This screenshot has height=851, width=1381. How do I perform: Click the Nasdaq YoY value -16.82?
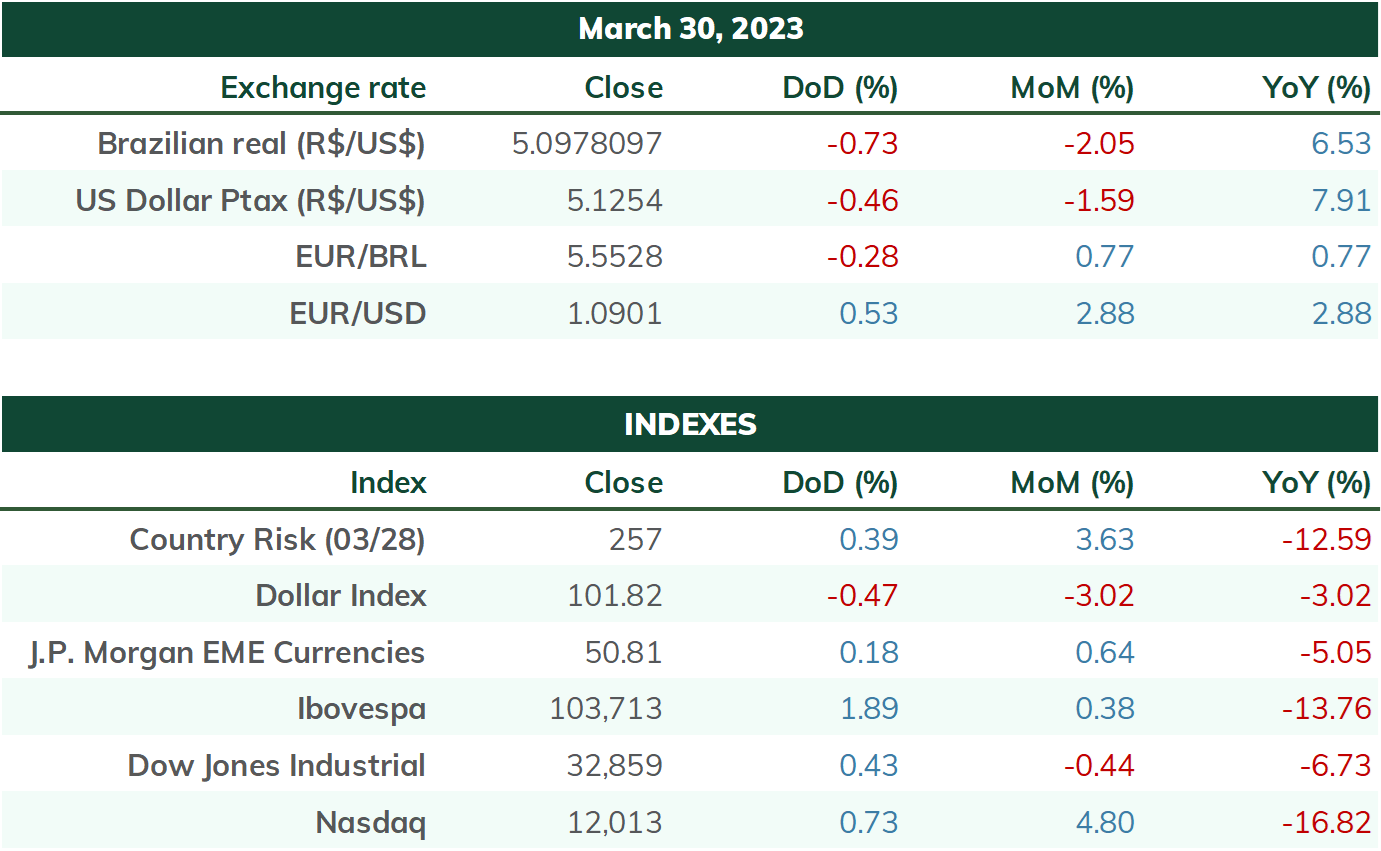1326,823
